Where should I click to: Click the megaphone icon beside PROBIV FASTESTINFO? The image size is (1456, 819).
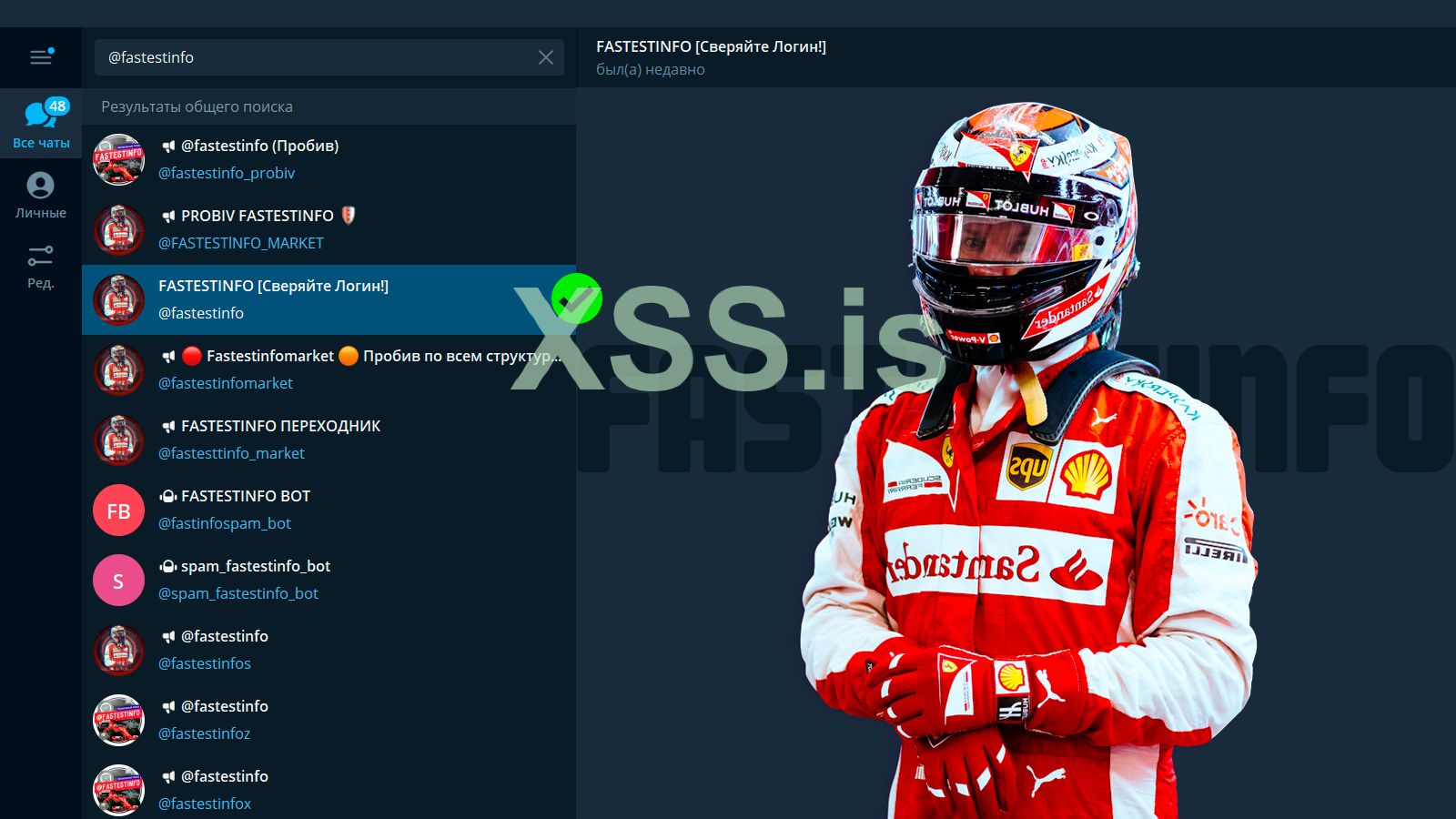click(168, 216)
